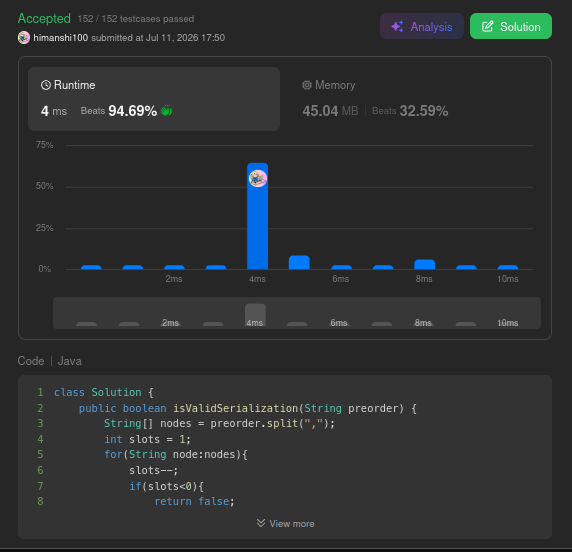The image size is (572, 552).
Task: Click code line 'class Solution {'
Action: tap(104, 392)
